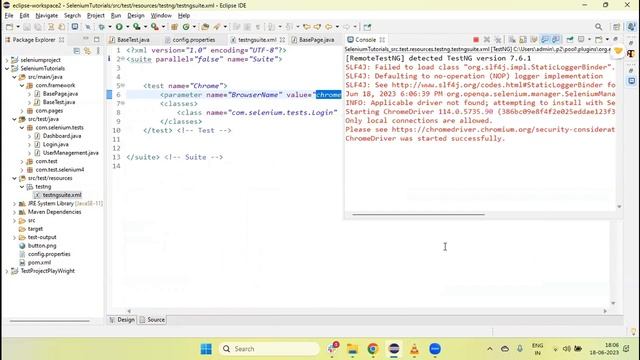Screen dimensions: 640x360
Task: Open the Open Console dropdown arrow
Action: [x=607, y=40]
